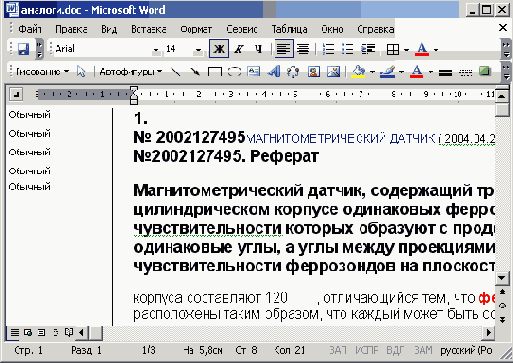513x363 pixels.
Task: Expand formatting toolbar Font Color dropdown arrow
Action: 436,50
